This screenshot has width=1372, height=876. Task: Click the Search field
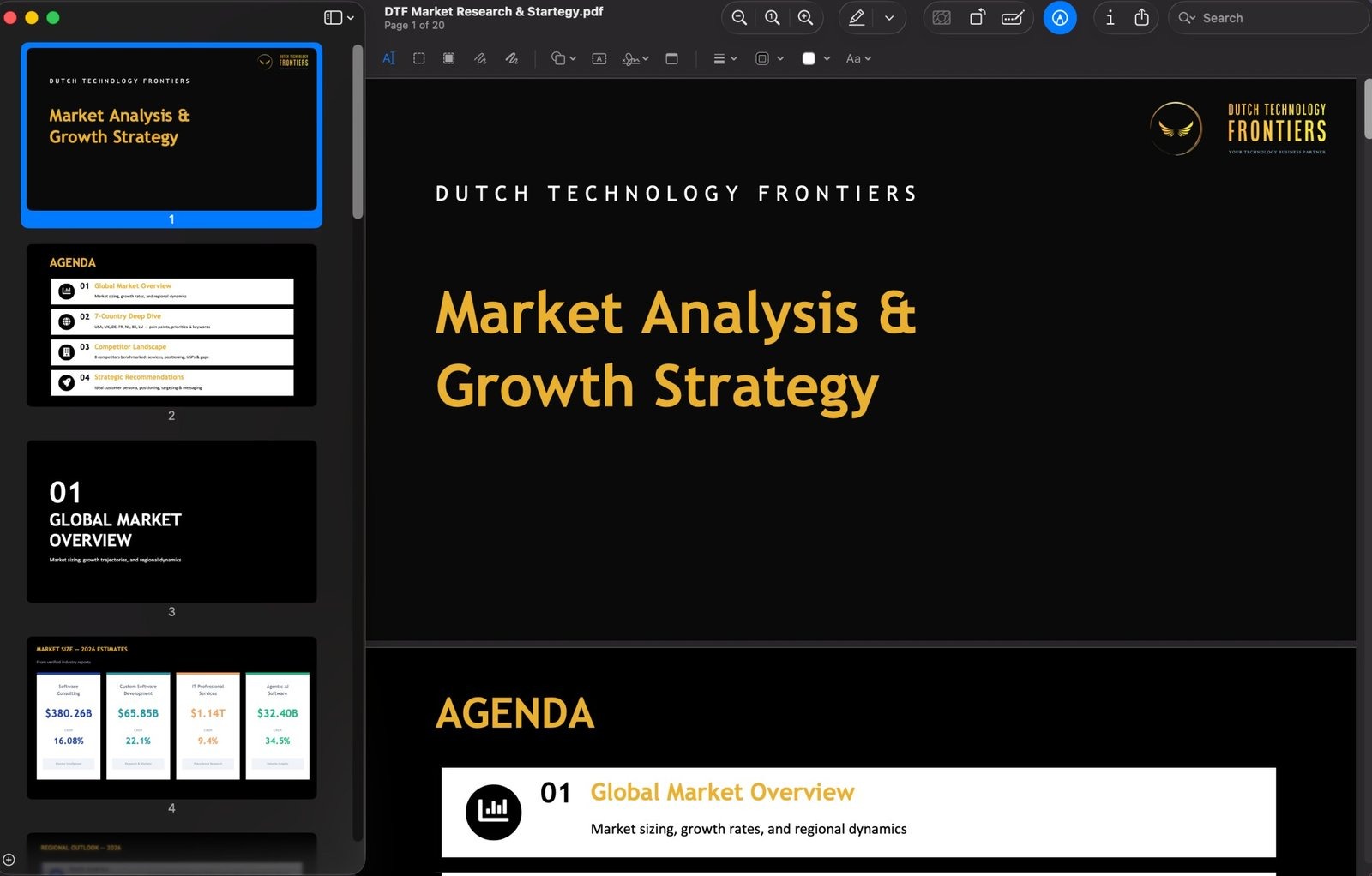tap(1268, 18)
